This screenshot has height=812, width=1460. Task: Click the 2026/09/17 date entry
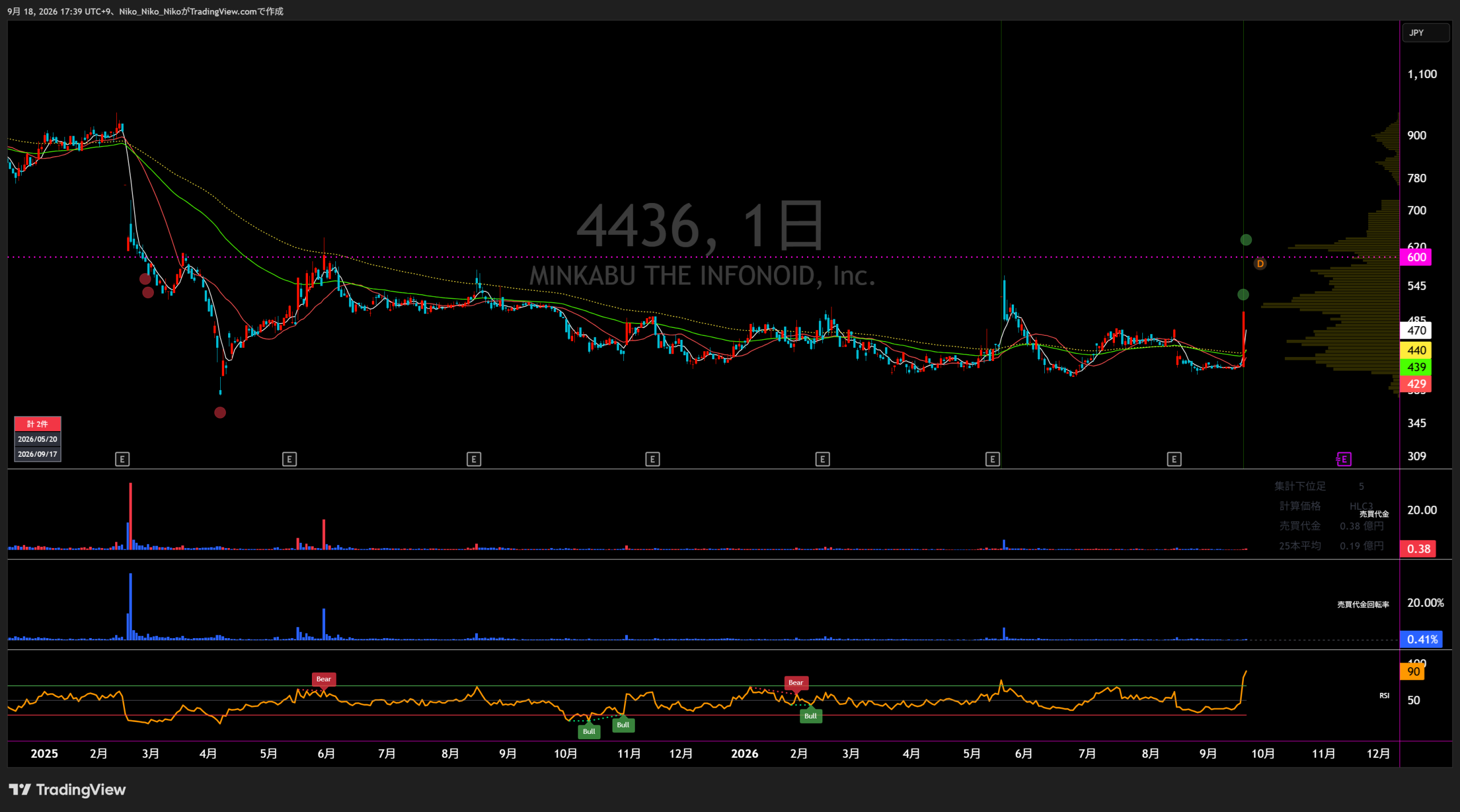38,454
